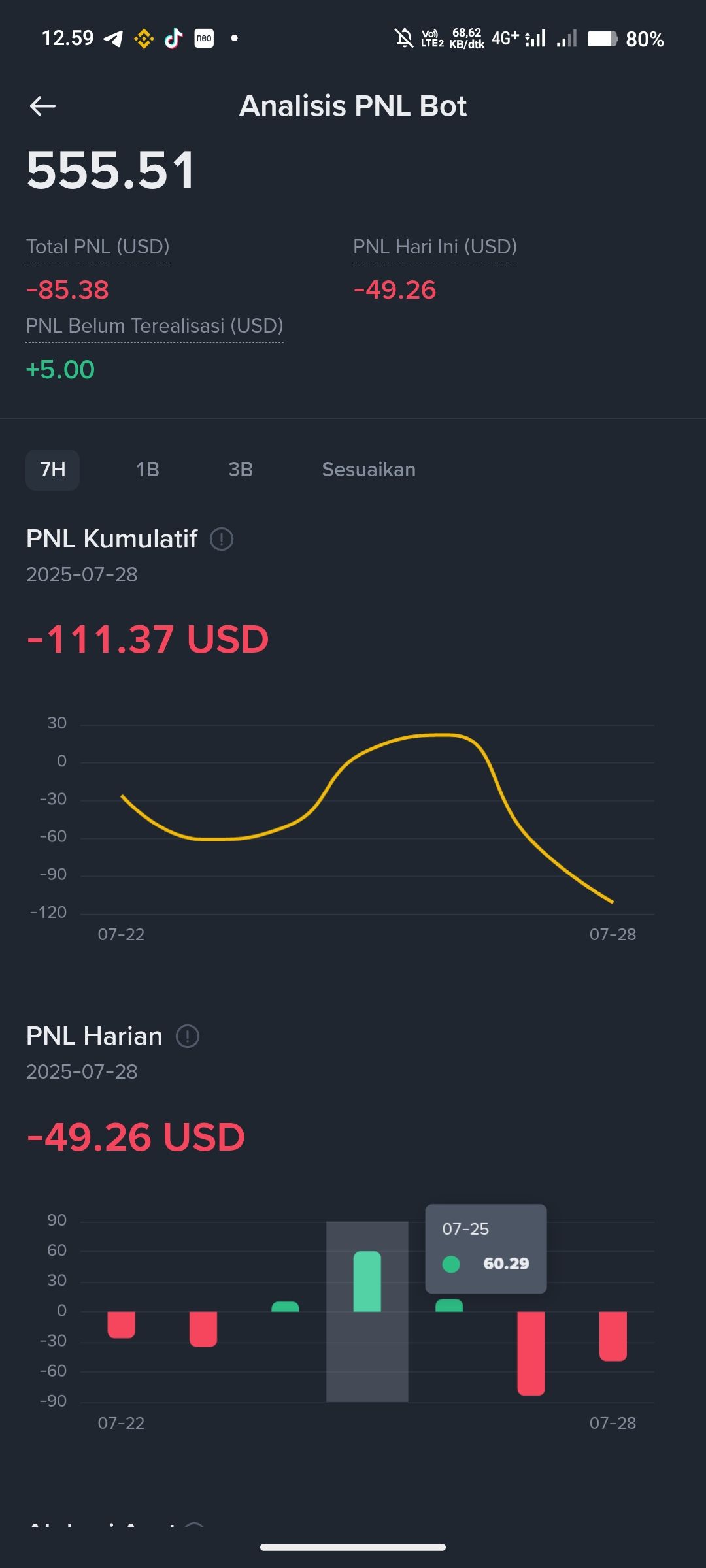The height and width of the screenshot is (1568, 706).
Task: Tap the back arrow icon
Action: (x=43, y=106)
